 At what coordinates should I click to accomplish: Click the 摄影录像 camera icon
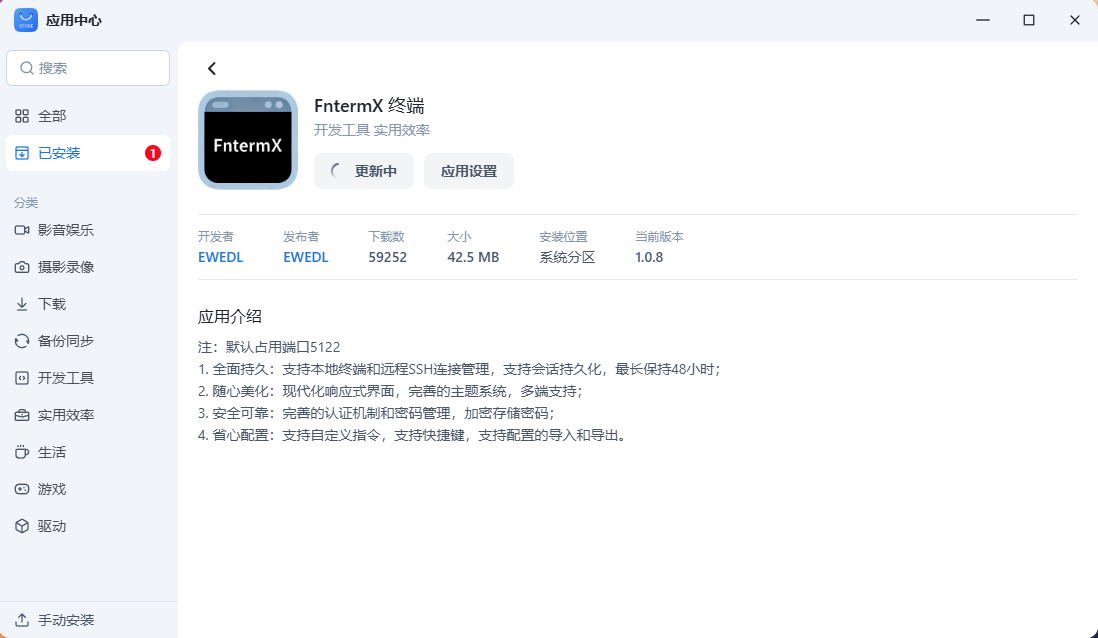(x=22, y=267)
